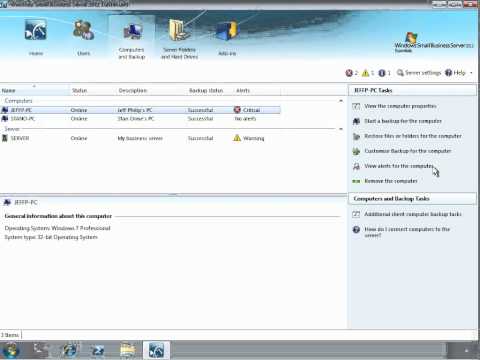Image resolution: width=480 pixels, height=360 pixels.
Task: Select the Computers and Backup tab
Action: pos(132,39)
